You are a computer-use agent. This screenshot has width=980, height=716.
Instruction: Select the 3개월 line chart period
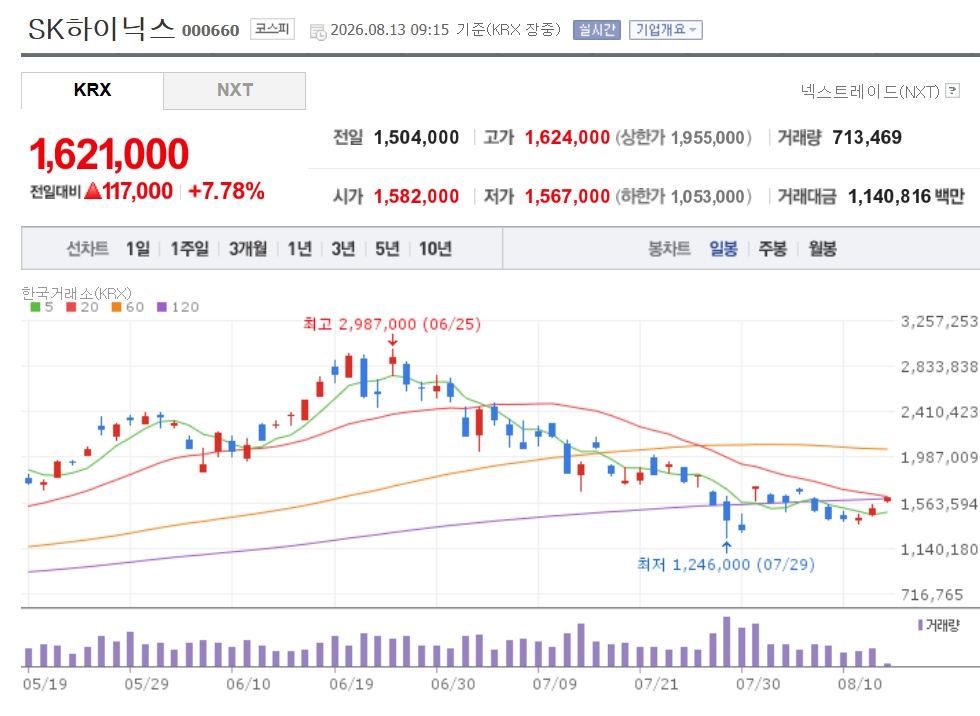(248, 249)
